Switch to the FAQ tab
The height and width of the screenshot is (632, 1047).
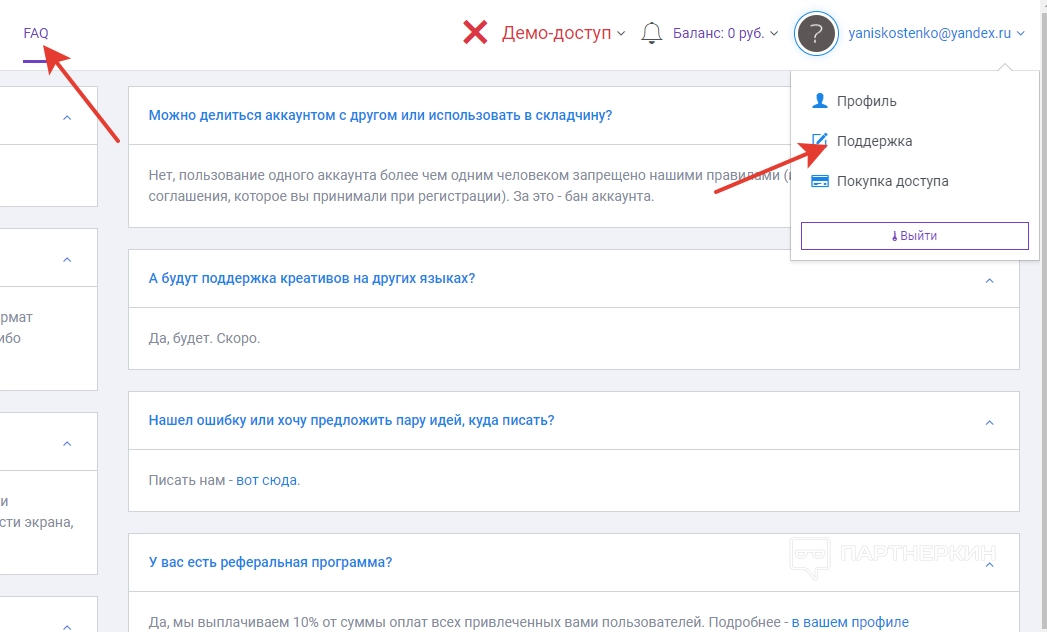point(36,33)
